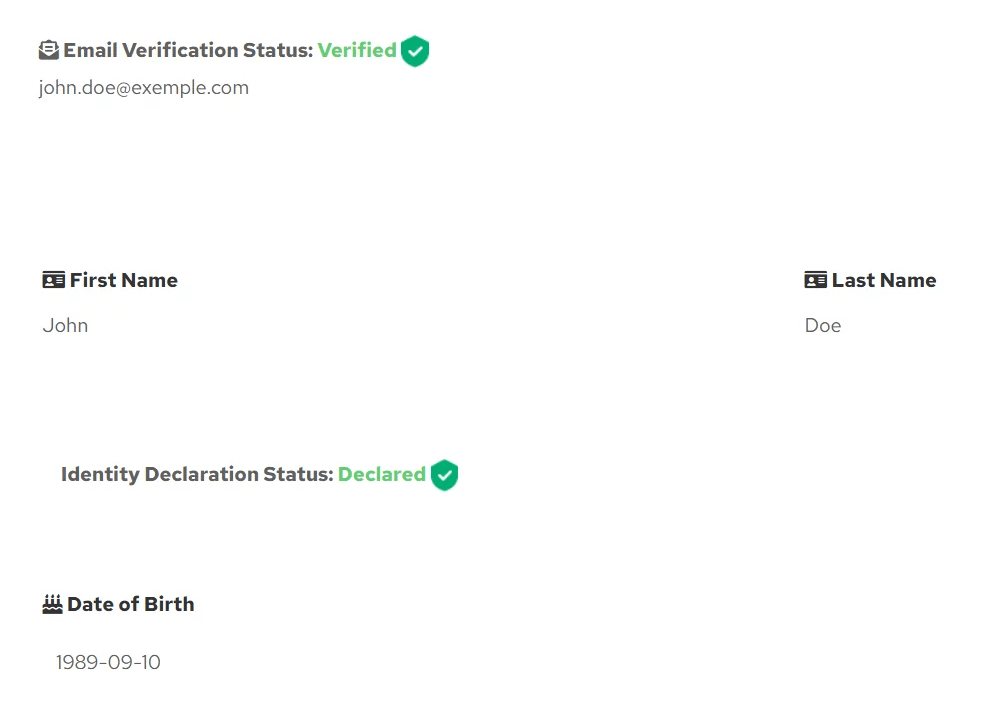Click the john.doe@exemple.com email address
Screen dimensions: 981x709
click(144, 88)
